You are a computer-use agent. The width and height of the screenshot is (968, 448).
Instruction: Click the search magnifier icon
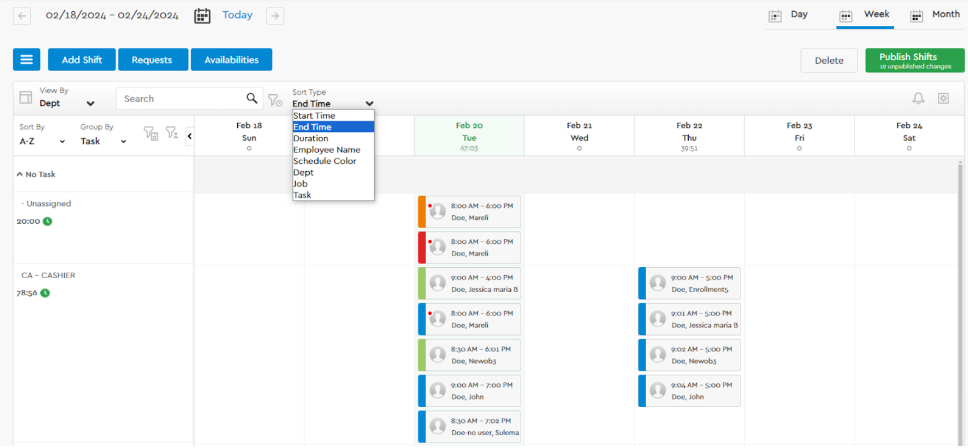click(x=252, y=98)
